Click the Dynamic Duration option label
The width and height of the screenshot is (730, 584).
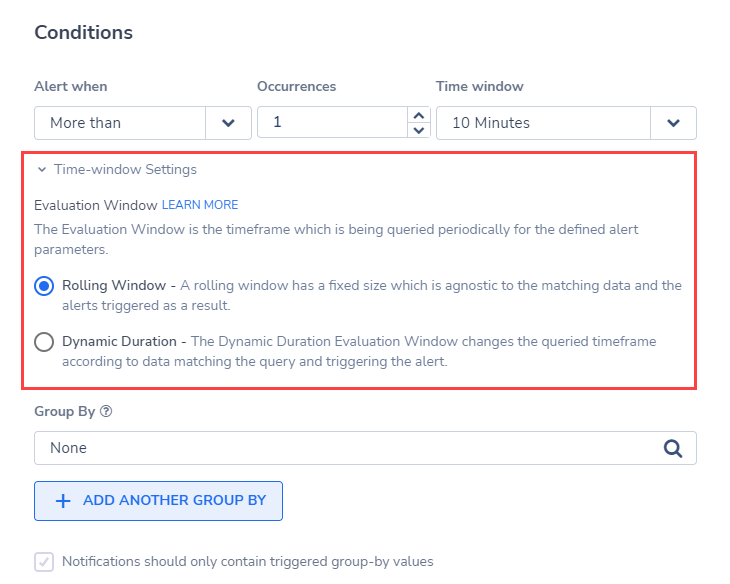120,341
